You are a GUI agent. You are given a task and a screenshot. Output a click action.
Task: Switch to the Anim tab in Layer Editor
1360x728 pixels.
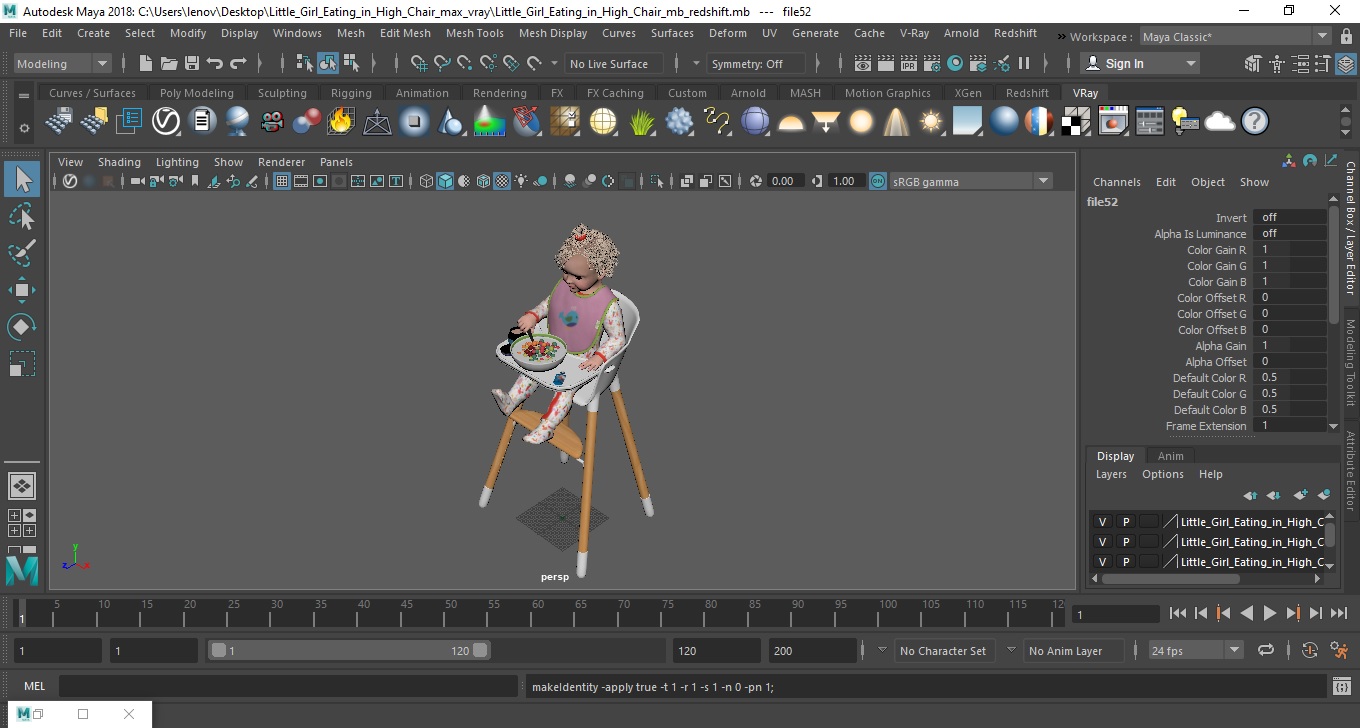(1170, 456)
